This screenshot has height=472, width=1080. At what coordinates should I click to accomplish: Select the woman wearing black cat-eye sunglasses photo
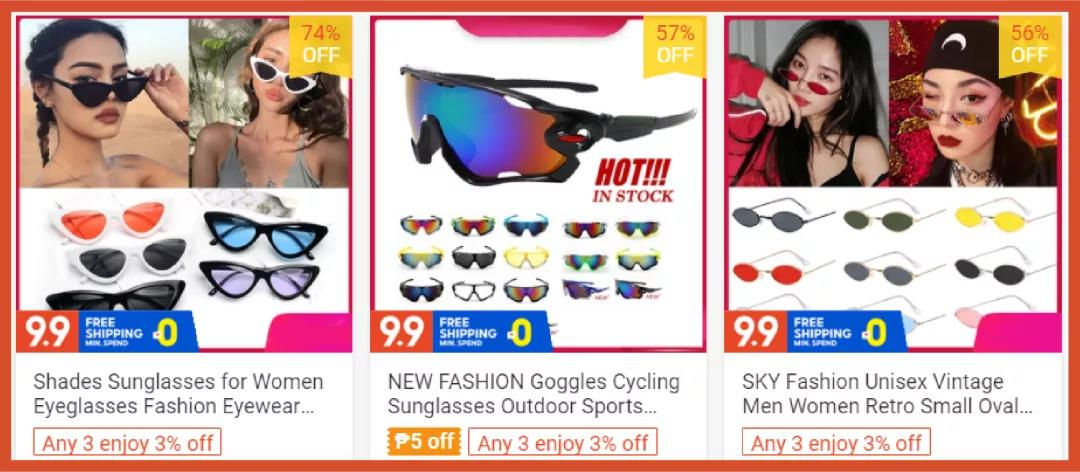tap(103, 103)
